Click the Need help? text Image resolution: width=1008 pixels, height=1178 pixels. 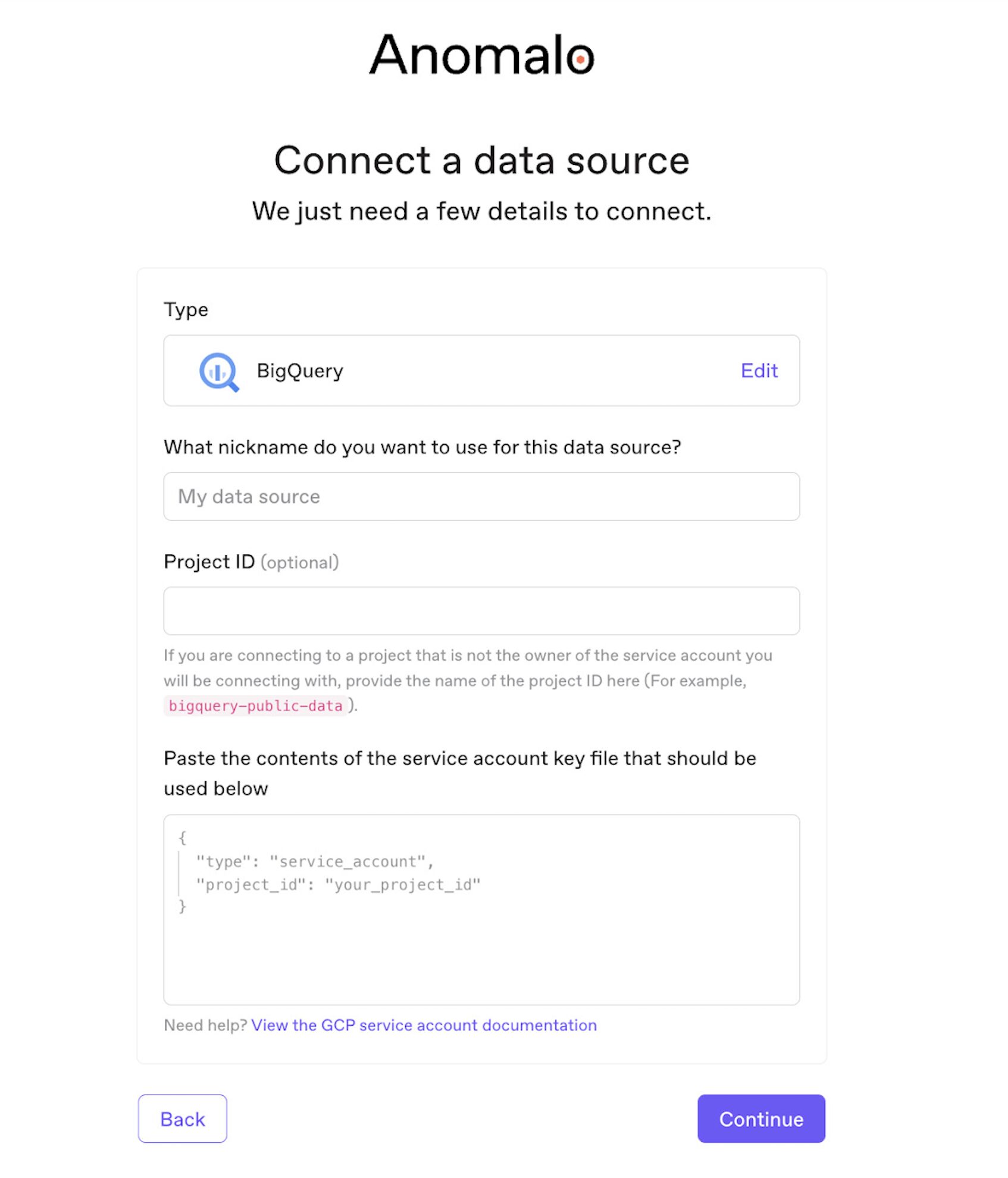pos(205,1025)
